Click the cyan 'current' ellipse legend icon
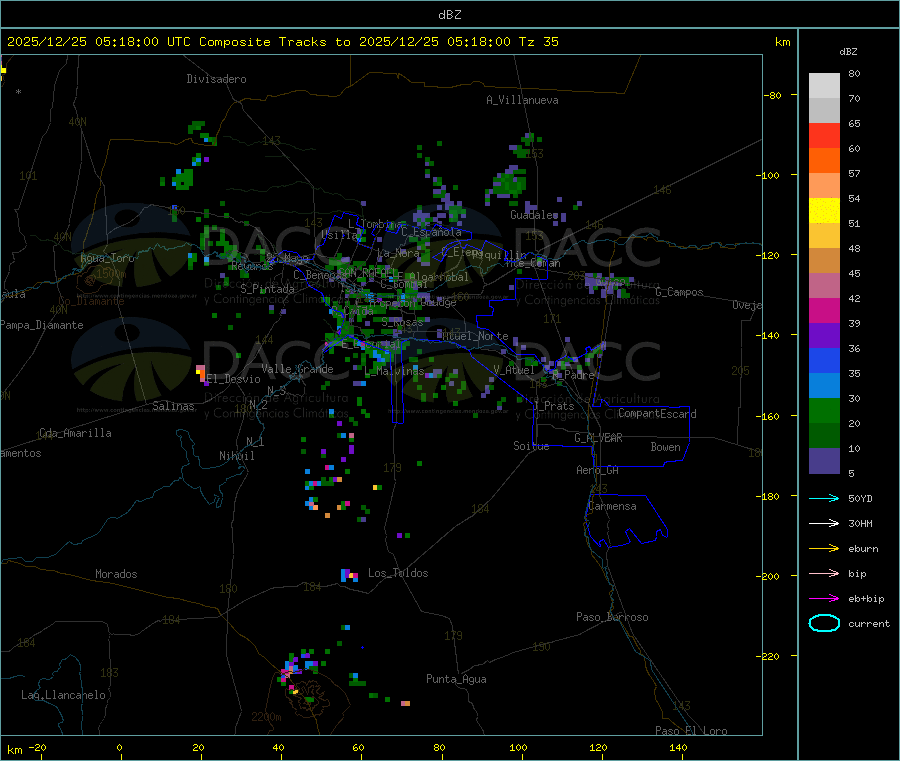This screenshot has width=900, height=761. click(x=824, y=623)
